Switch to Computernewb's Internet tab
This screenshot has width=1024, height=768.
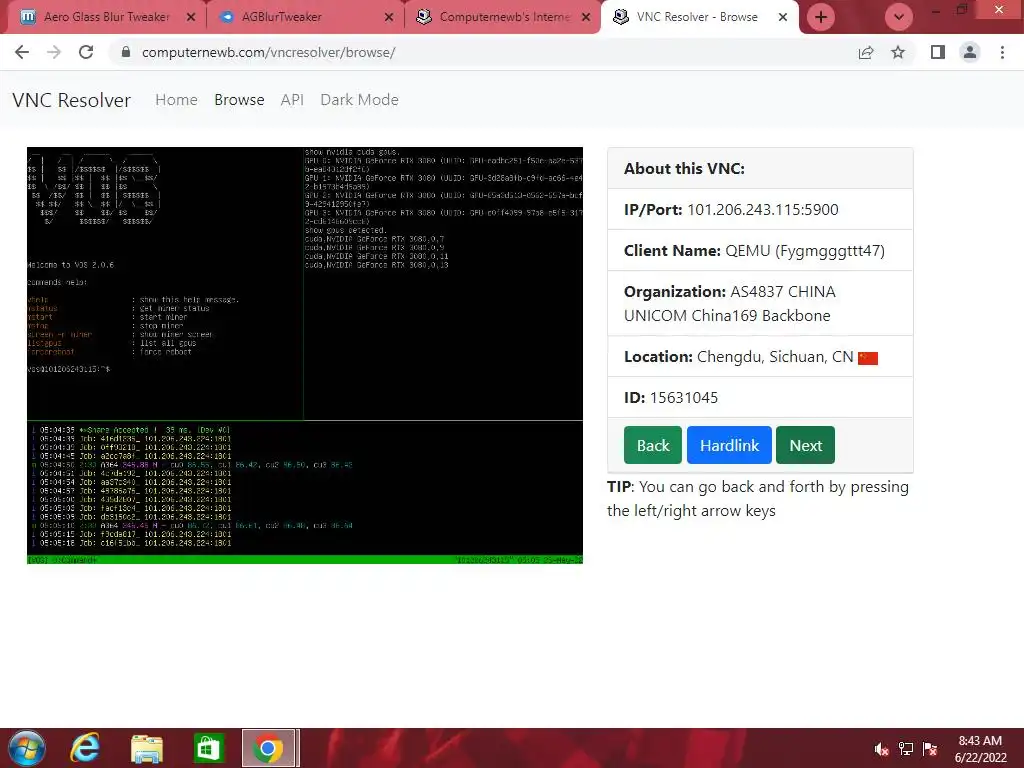pos(501,17)
